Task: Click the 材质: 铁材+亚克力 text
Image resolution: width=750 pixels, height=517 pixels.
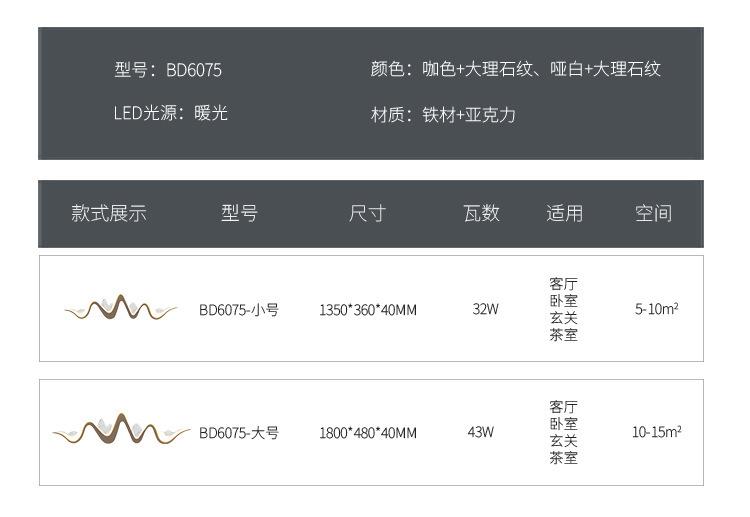Action: 443,115
